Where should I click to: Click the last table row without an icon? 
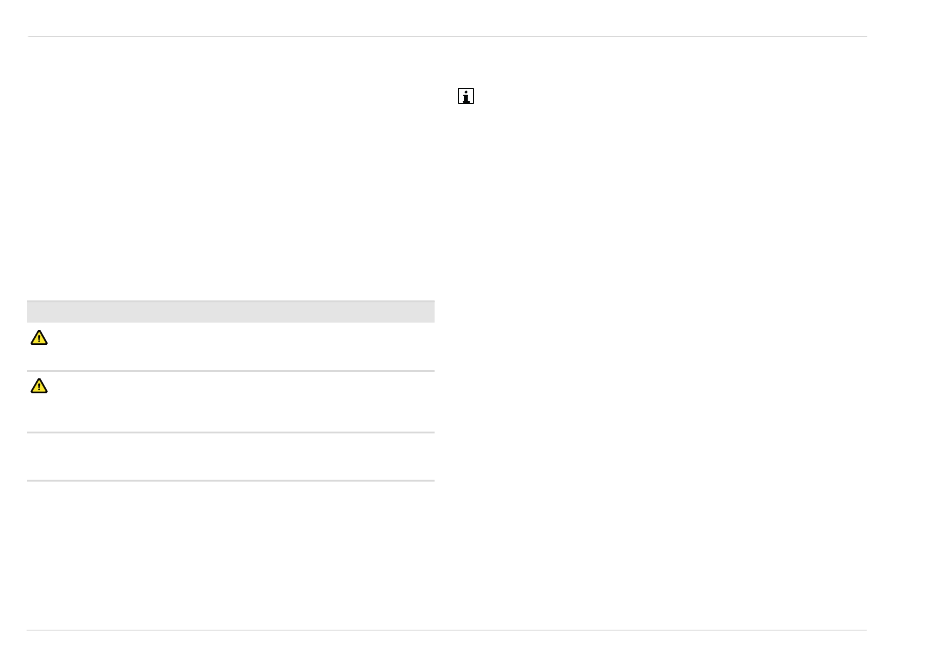tap(230, 456)
